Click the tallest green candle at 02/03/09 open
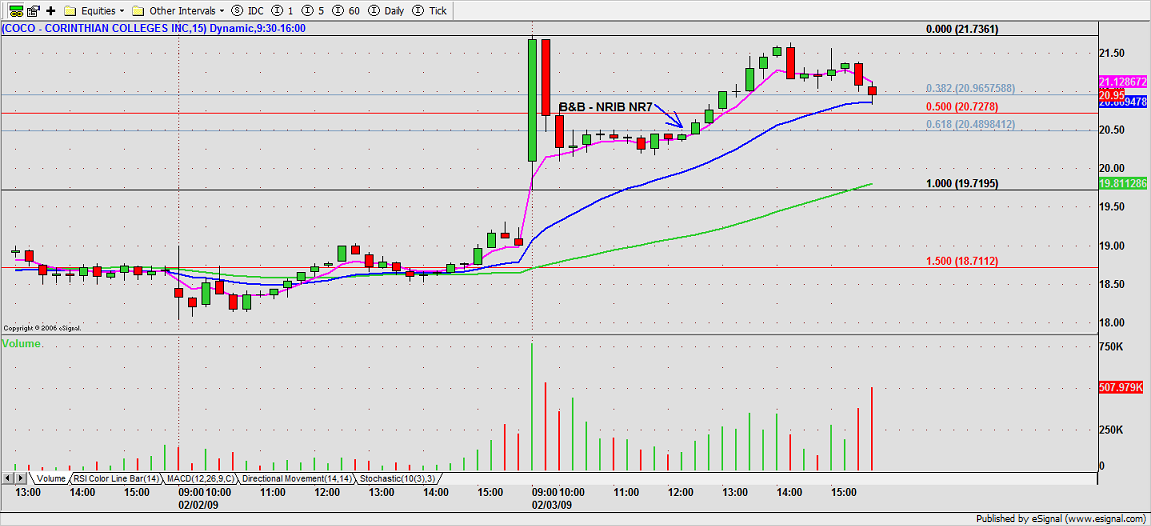Screen dimensions: 1151x526 pos(532,101)
